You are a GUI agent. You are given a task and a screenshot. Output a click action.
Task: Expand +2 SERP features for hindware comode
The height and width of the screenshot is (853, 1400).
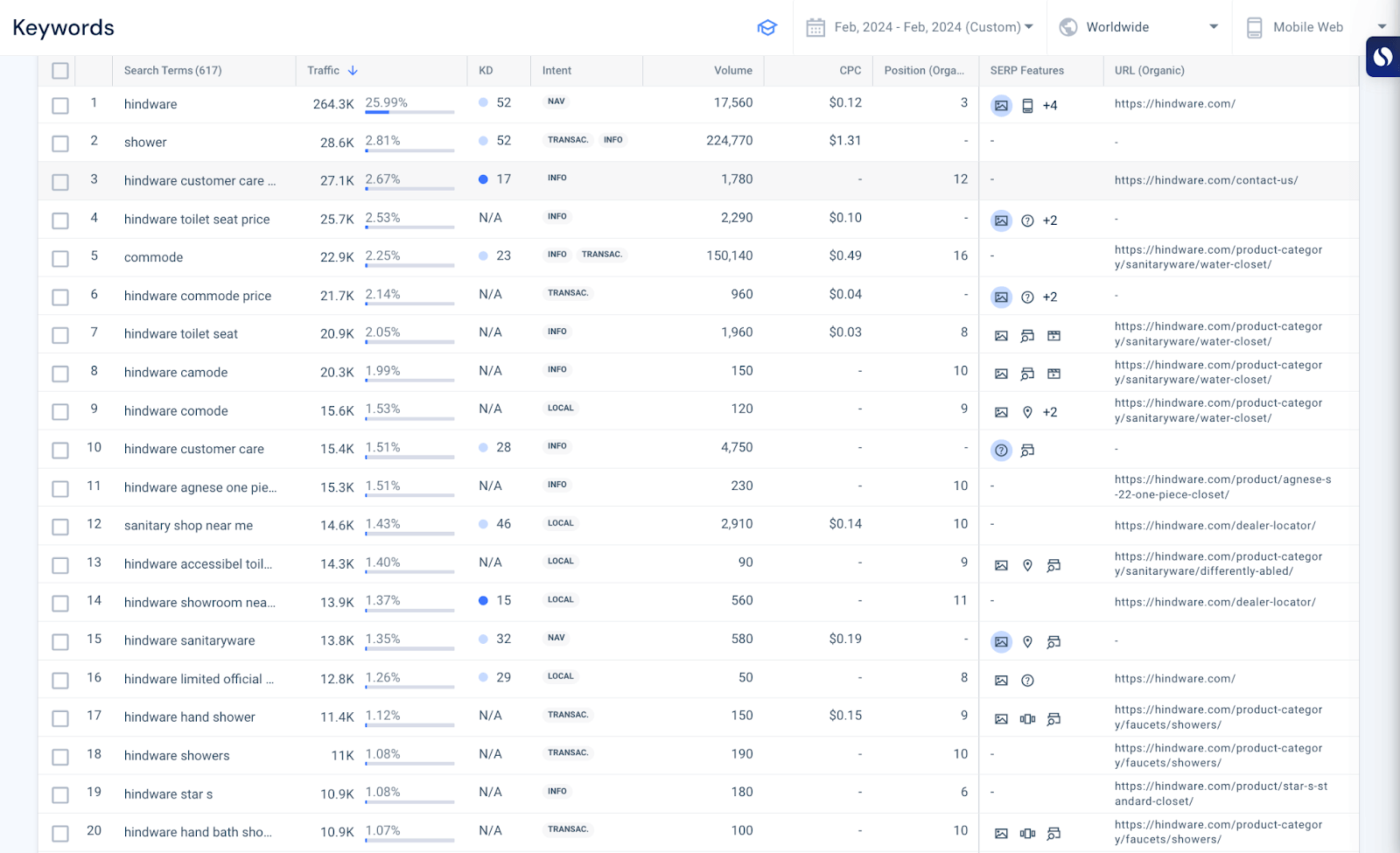pos(1050,412)
